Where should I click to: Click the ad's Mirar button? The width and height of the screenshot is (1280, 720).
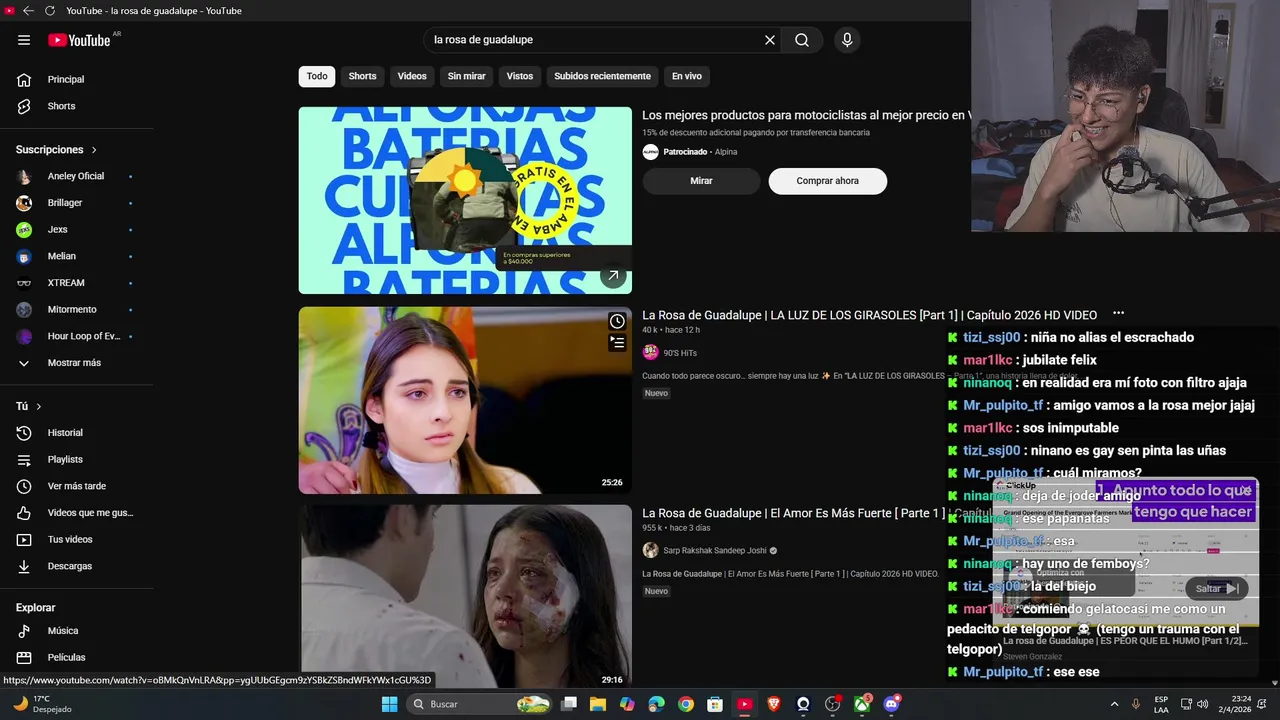click(x=701, y=181)
